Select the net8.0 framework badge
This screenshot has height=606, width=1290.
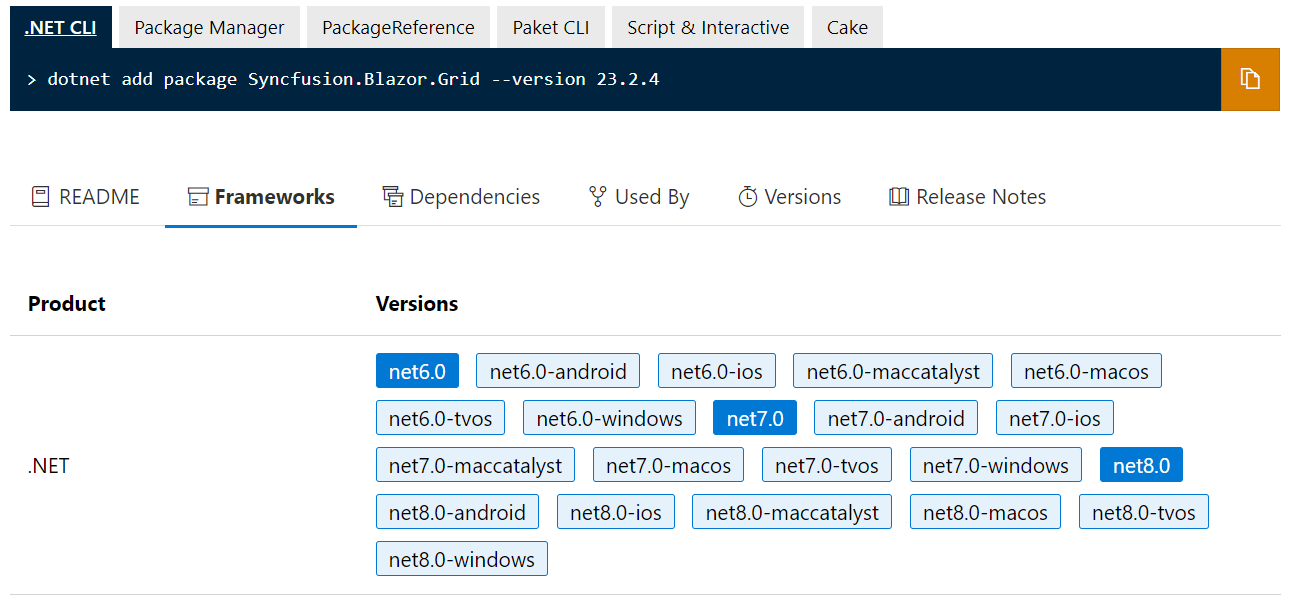pos(1141,464)
